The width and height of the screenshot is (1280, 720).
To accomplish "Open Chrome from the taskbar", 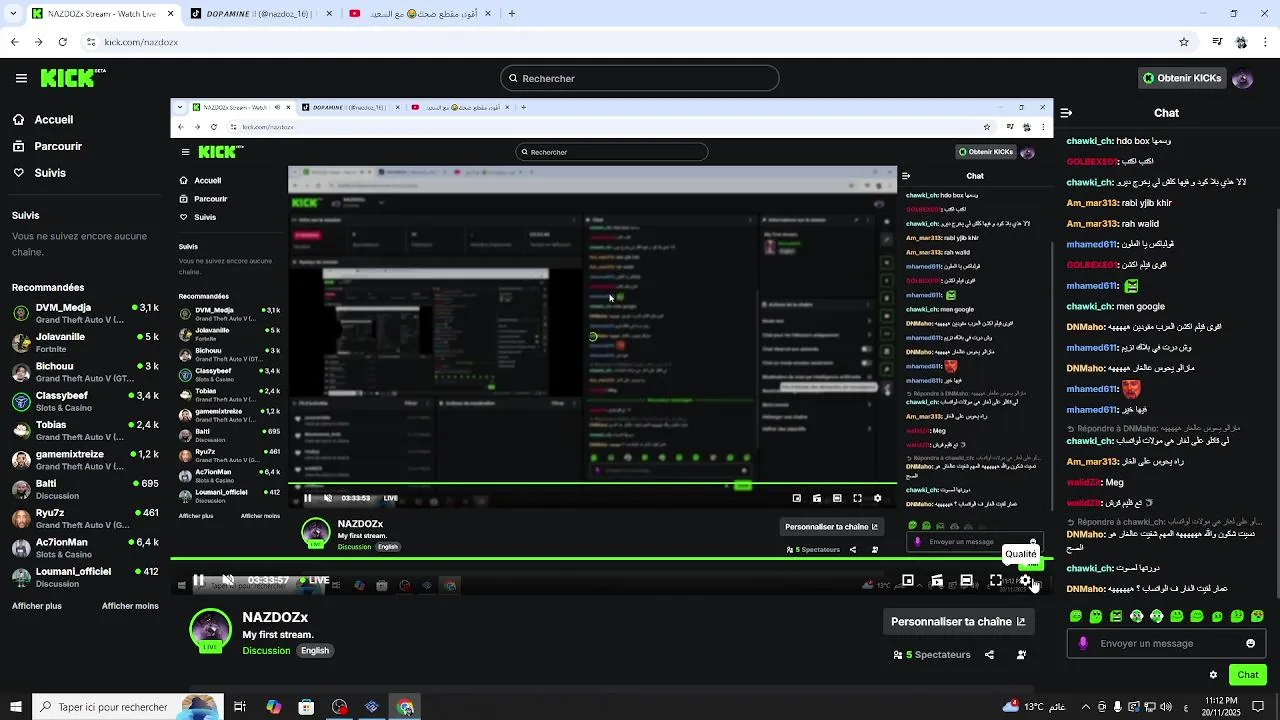I will (405, 707).
